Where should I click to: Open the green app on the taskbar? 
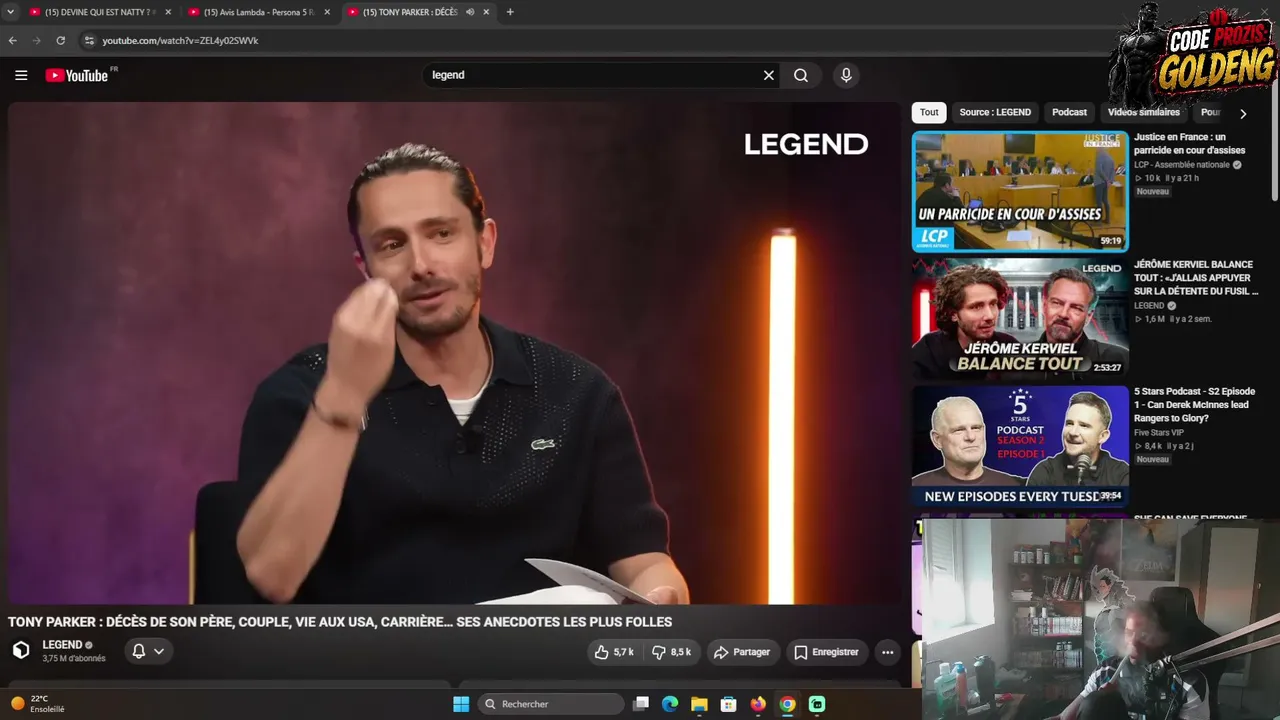pos(817,704)
